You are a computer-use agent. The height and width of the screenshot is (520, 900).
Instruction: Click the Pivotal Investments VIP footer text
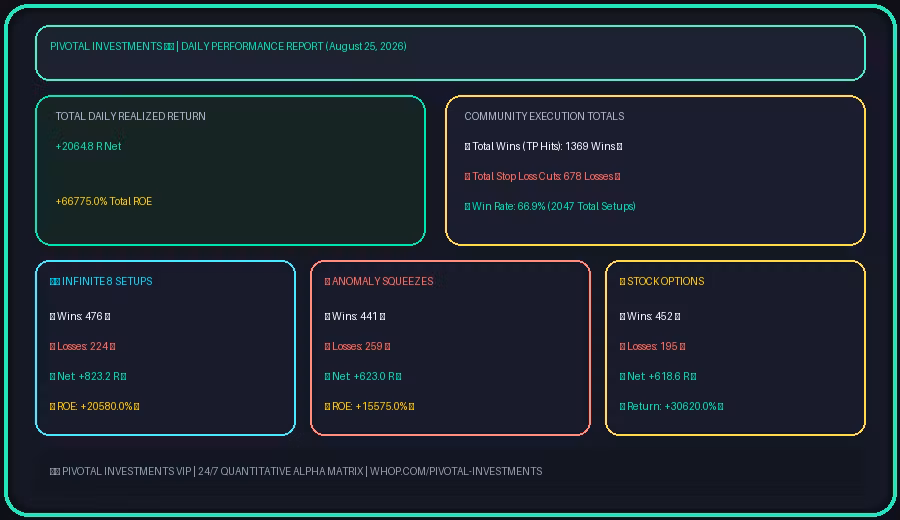click(296, 471)
